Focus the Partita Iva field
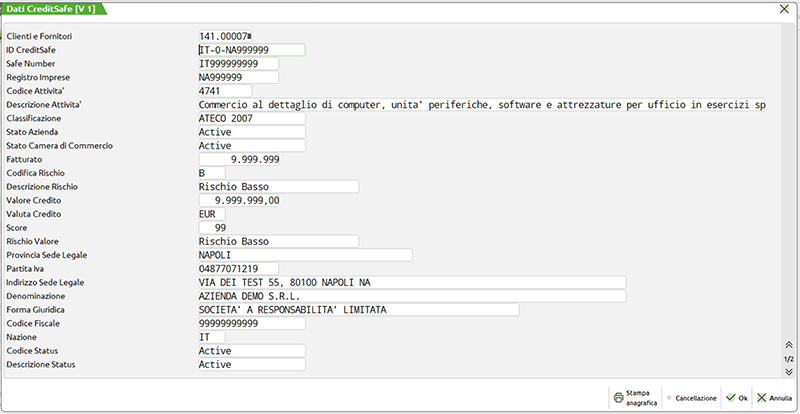 pyautogui.click(x=238, y=269)
